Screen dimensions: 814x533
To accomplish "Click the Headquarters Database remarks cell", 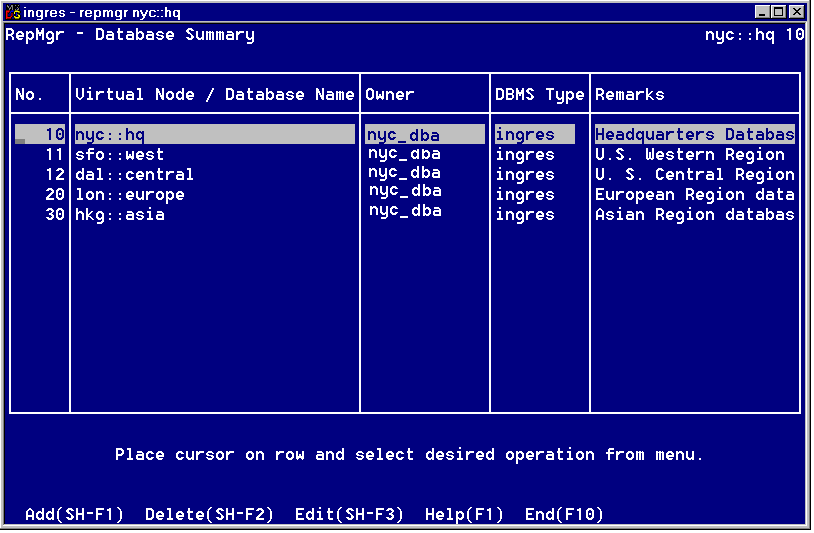I will click(694, 134).
